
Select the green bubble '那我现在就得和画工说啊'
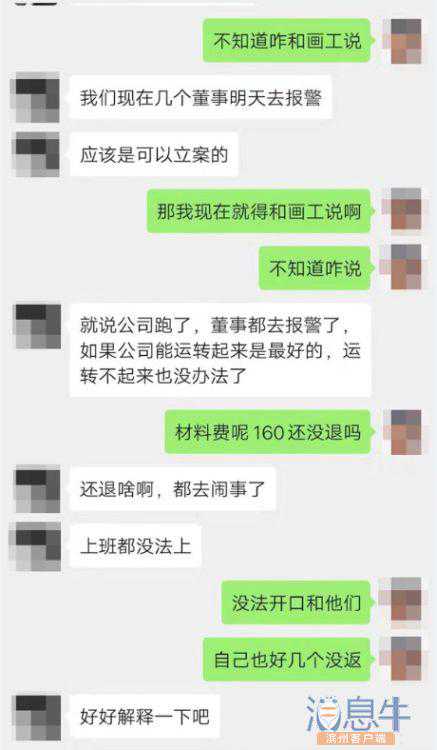click(259, 211)
